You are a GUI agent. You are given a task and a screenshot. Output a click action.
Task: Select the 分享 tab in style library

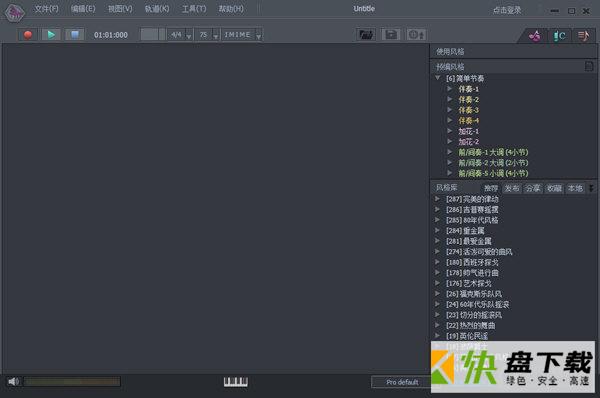click(533, 188)
